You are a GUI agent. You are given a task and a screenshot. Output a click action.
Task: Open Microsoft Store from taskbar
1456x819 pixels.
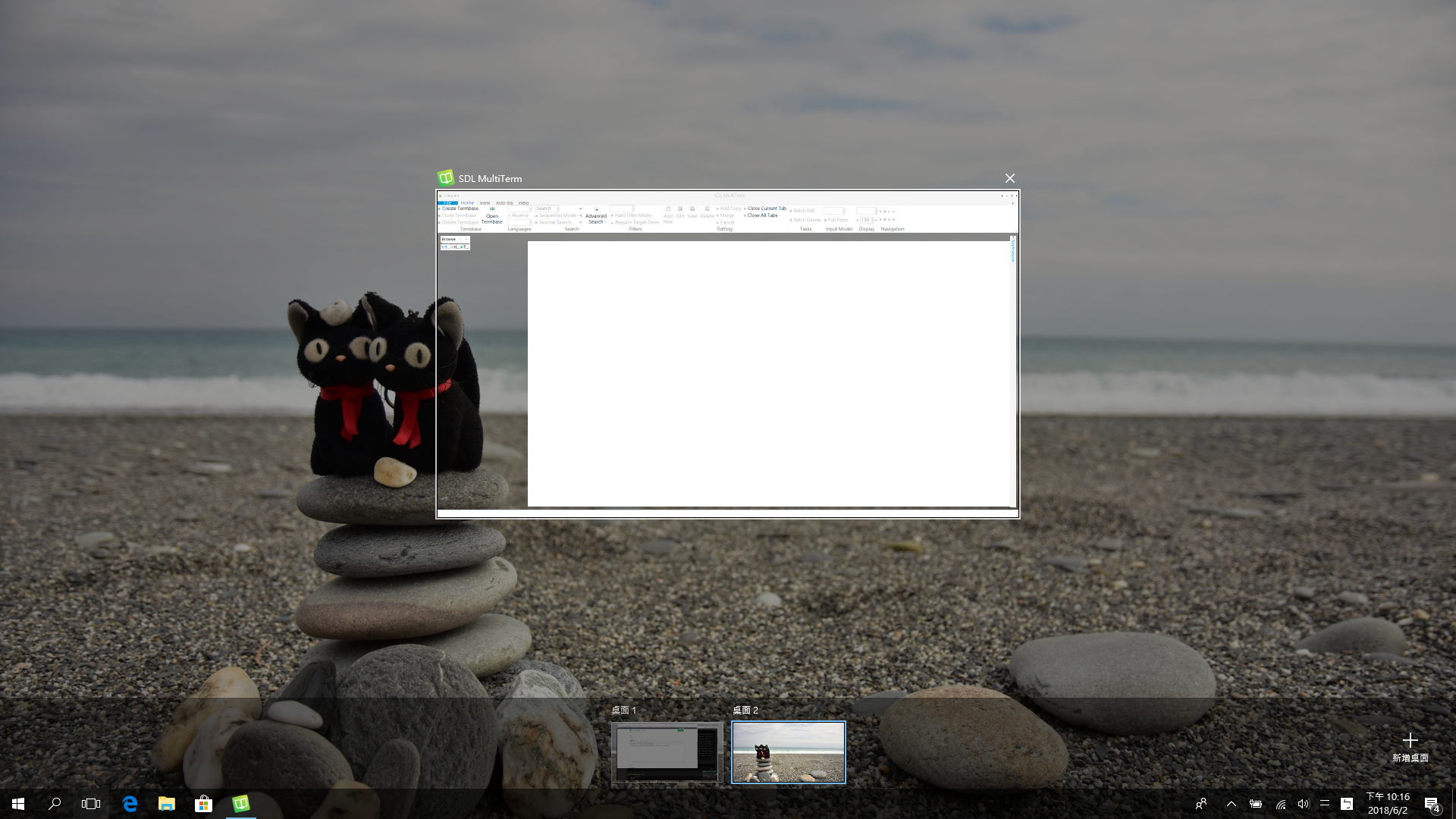[203, 804]
